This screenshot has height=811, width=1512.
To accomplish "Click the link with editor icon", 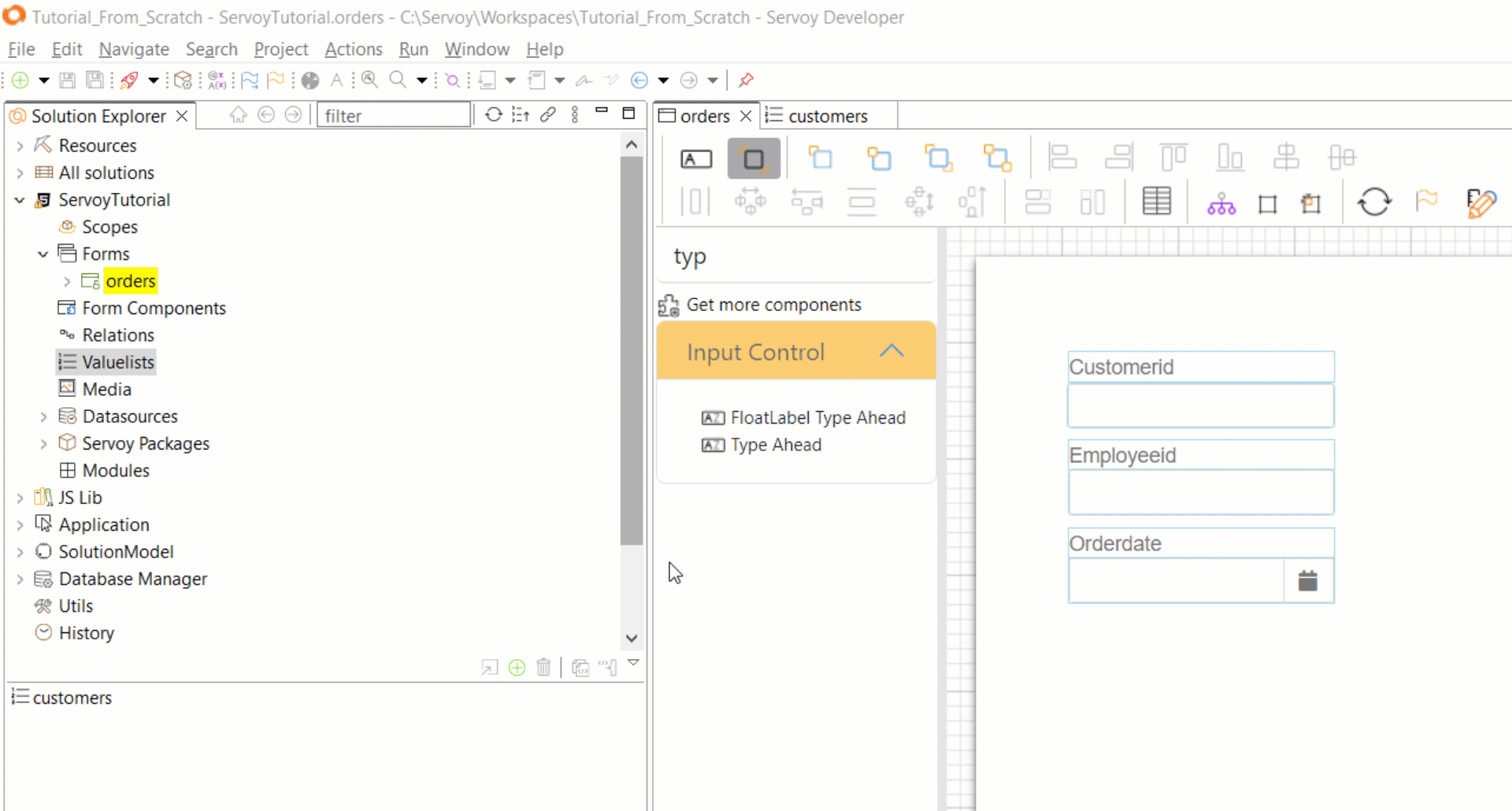I will [548, 115].
